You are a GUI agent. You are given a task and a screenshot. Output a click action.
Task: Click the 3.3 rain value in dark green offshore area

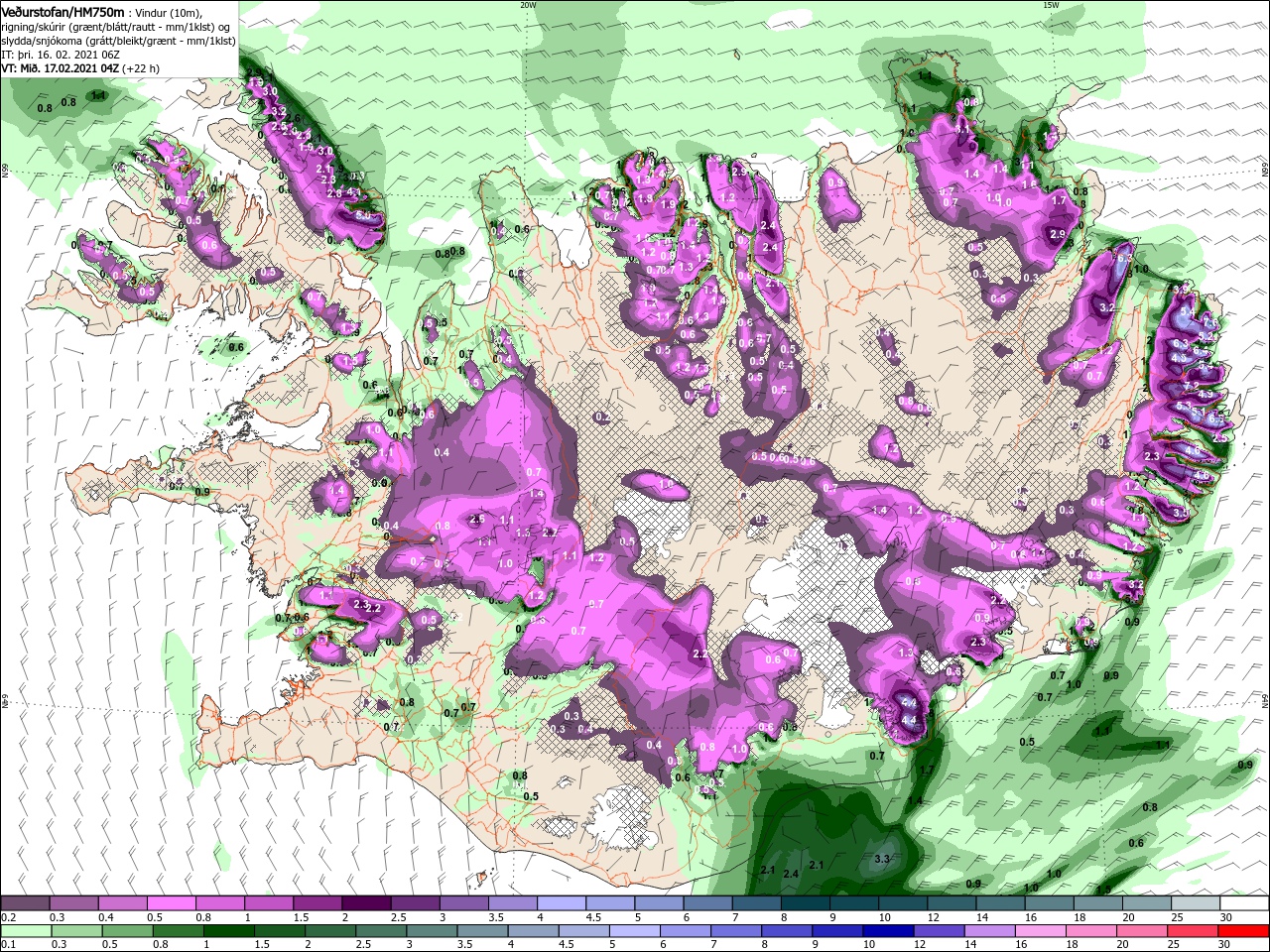tap(881, 858)
